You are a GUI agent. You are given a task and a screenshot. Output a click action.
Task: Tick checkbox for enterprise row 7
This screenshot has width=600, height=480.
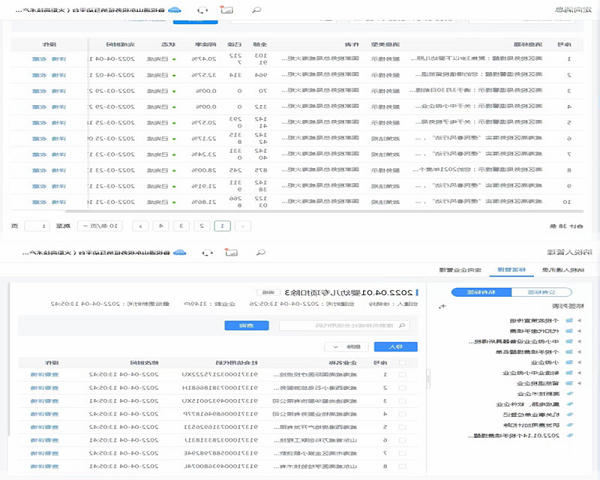pos(403,453)
